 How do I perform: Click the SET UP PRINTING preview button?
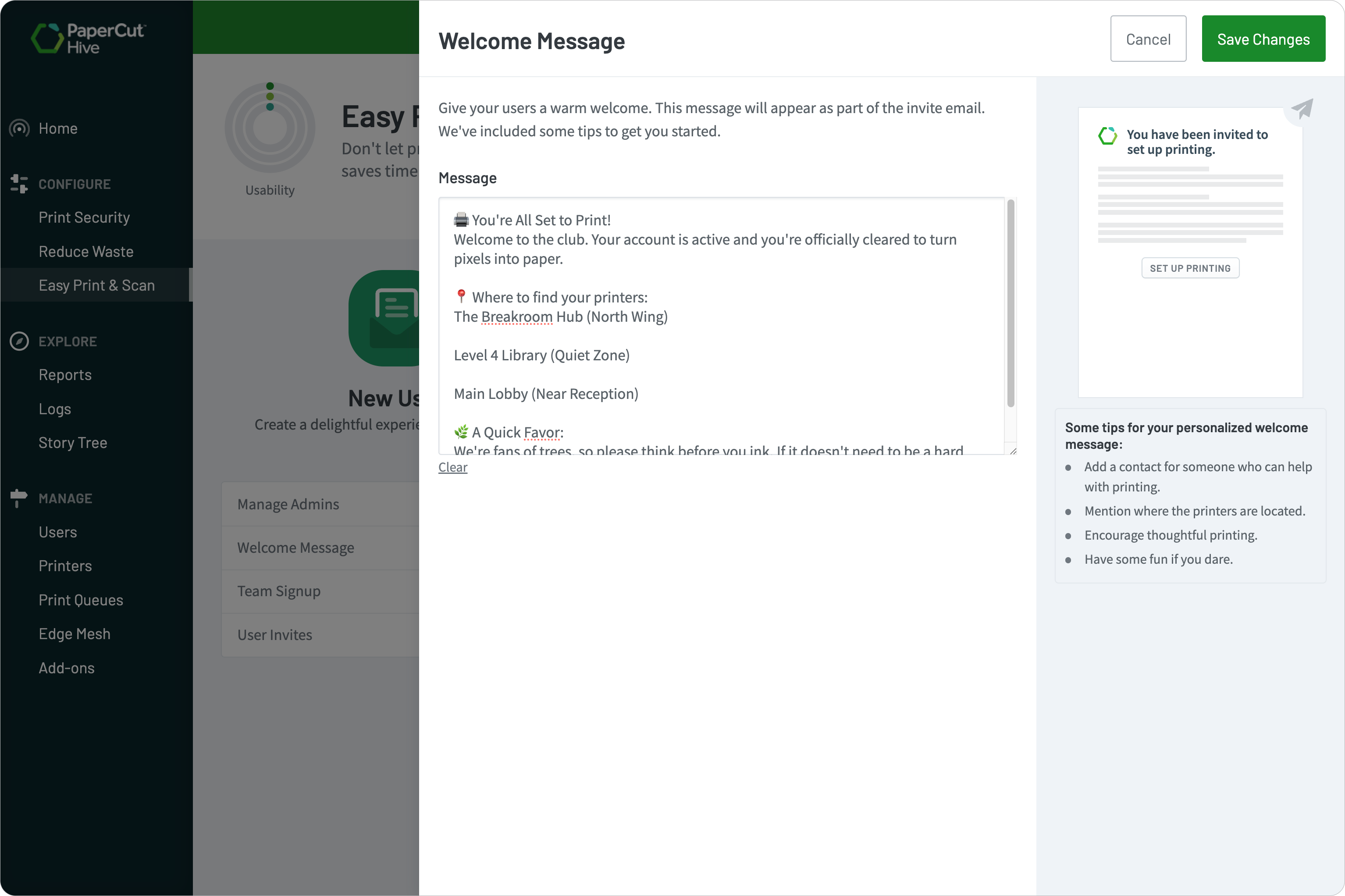[1189, 267]
